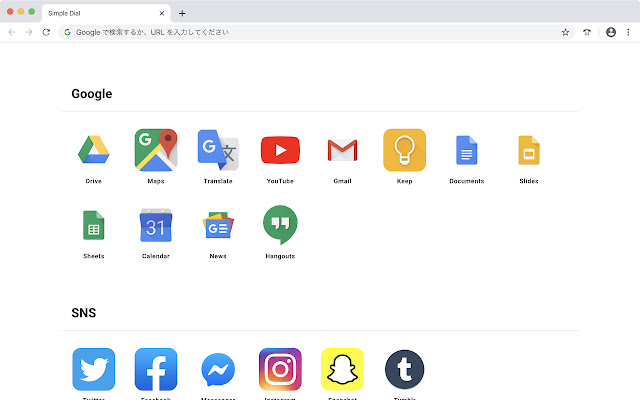
Task: Click the "Gmail" label text
Action: [x=342, y=181]
